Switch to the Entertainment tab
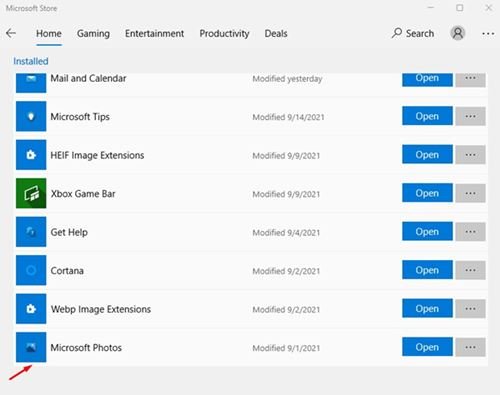Screen dimensions: 500x395 [154, 34]
